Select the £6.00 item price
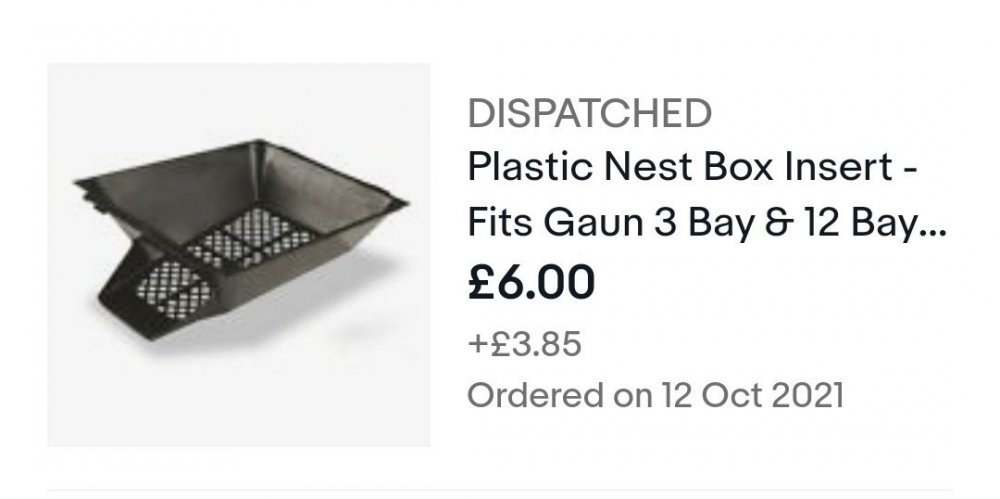 pyautogui.click(x=531, y=283)
